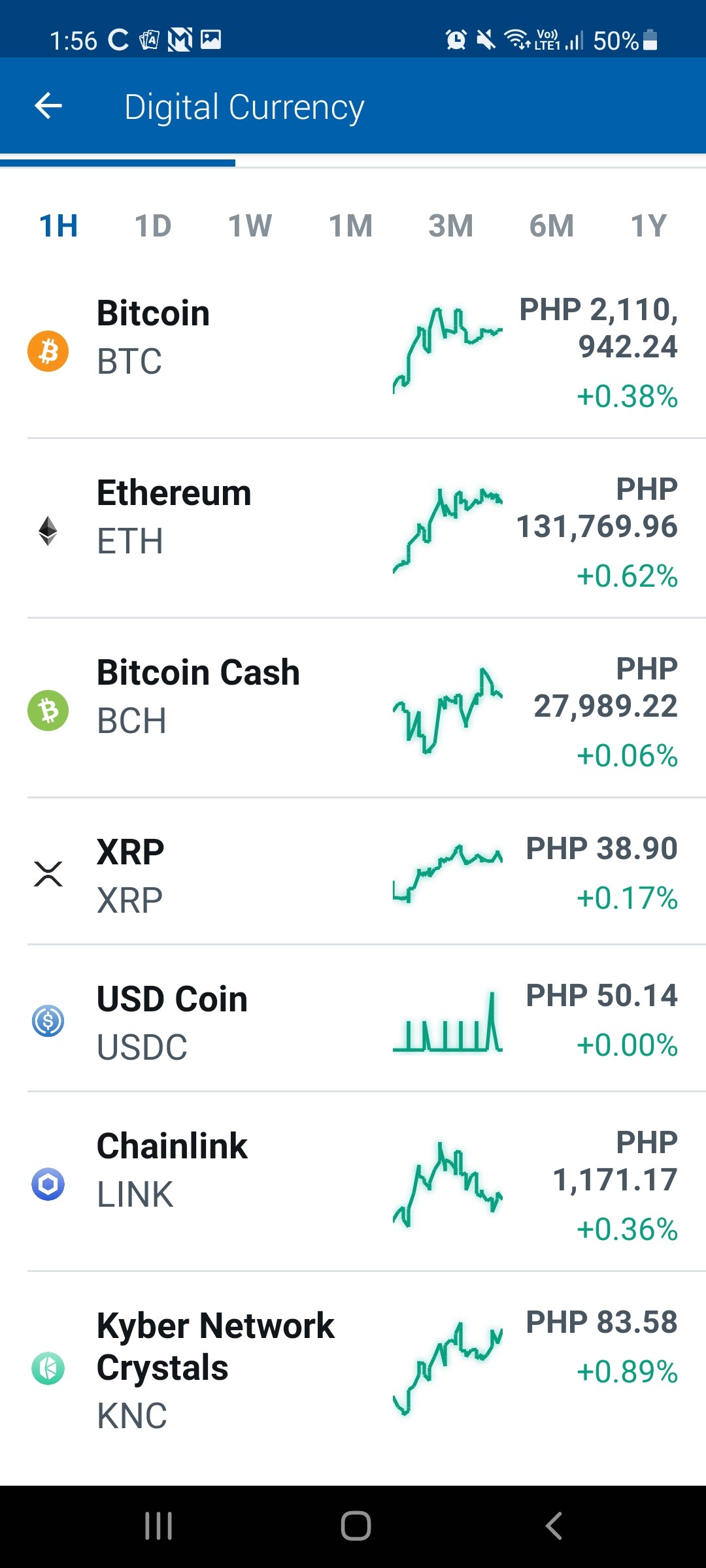Tap the Chainlink hexagon icon
The width and height of the screenshot is (706, 1568).
pyautogui.click(x=48, y=1184)
